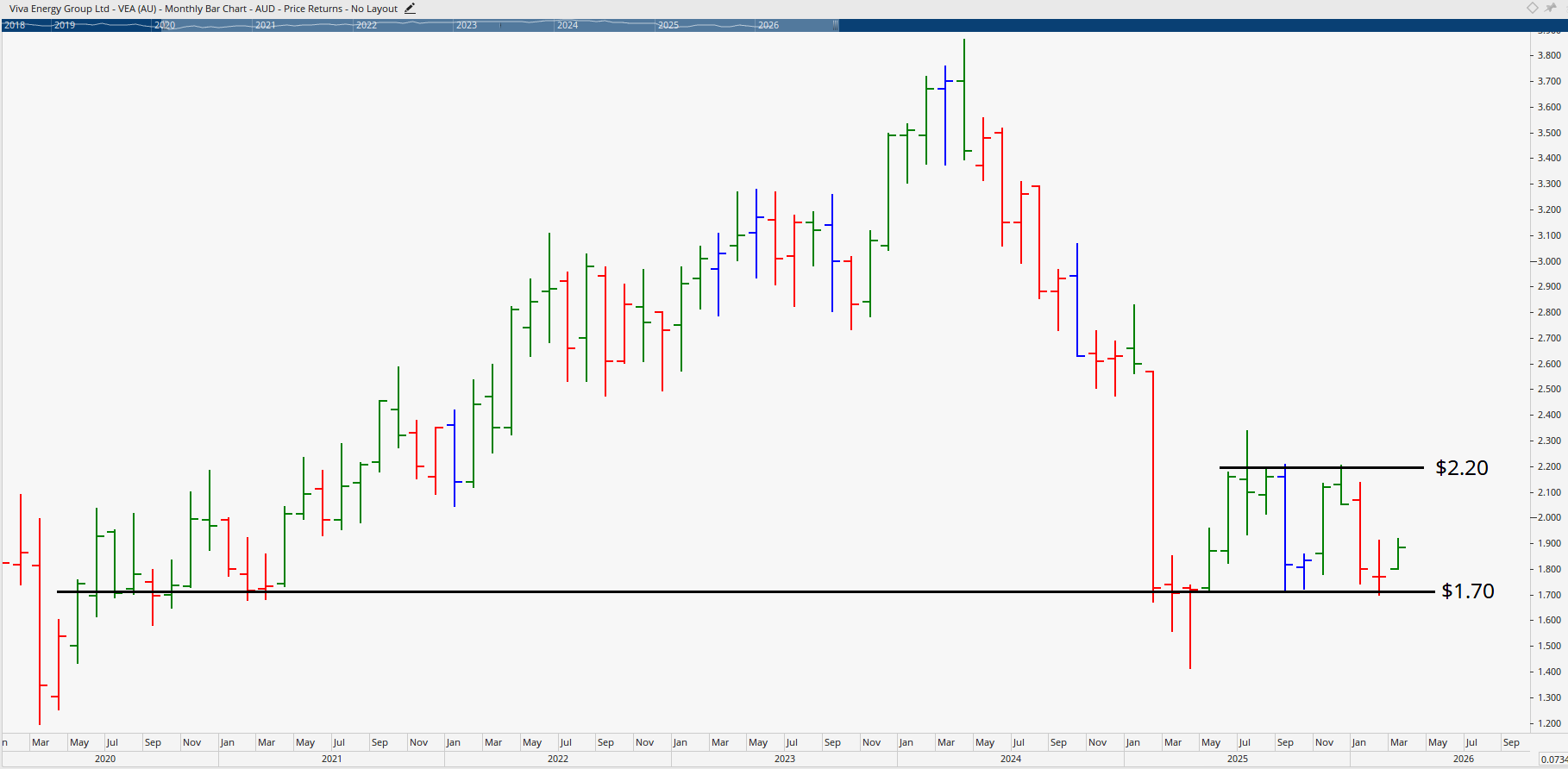This screenshot has width=1568, height=769.
Task: Click the pushpin icon to pin the chart
Action: (x=1552, y=8)
